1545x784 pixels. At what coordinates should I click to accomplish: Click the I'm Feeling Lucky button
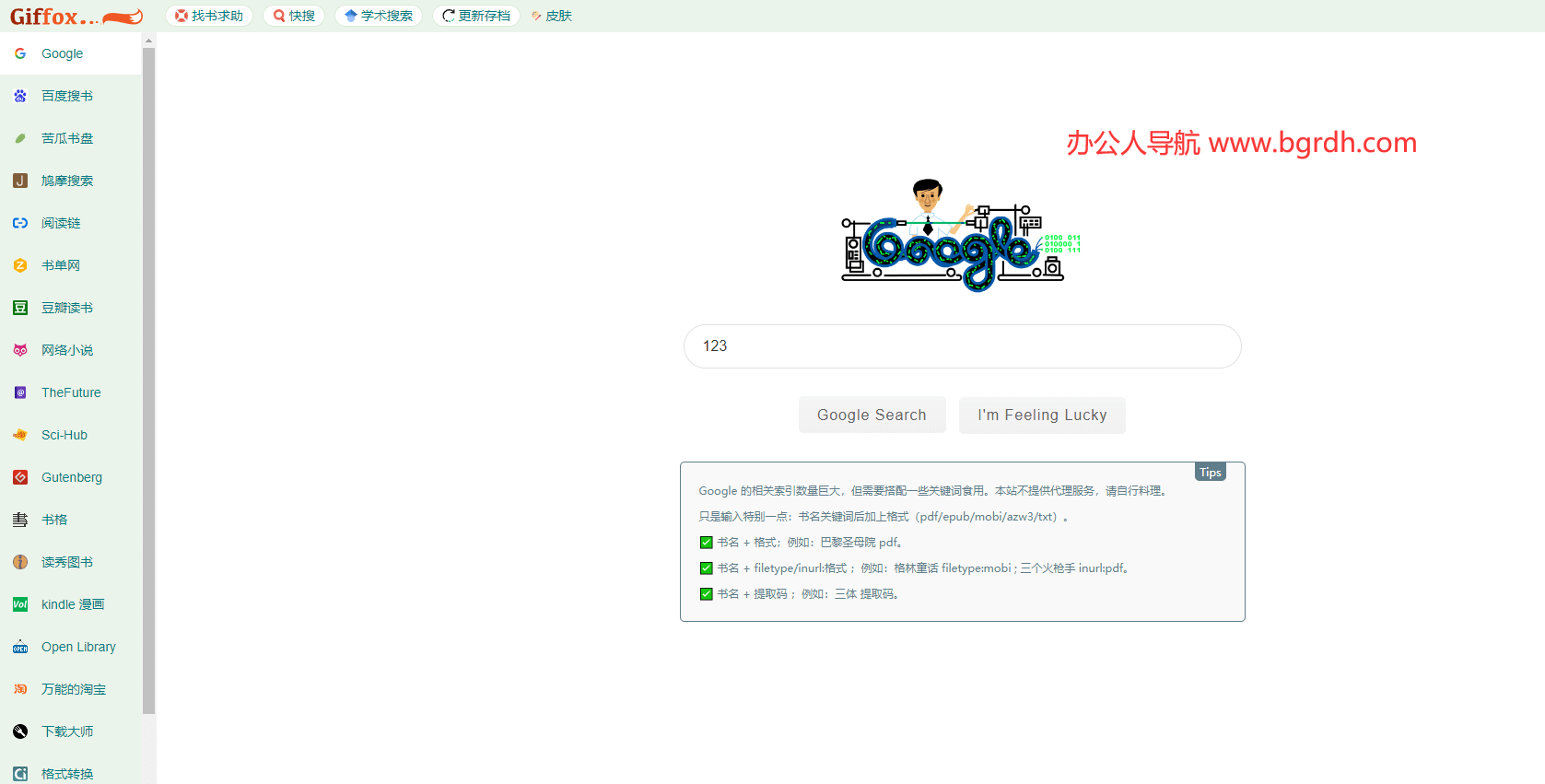[1042, 415]
